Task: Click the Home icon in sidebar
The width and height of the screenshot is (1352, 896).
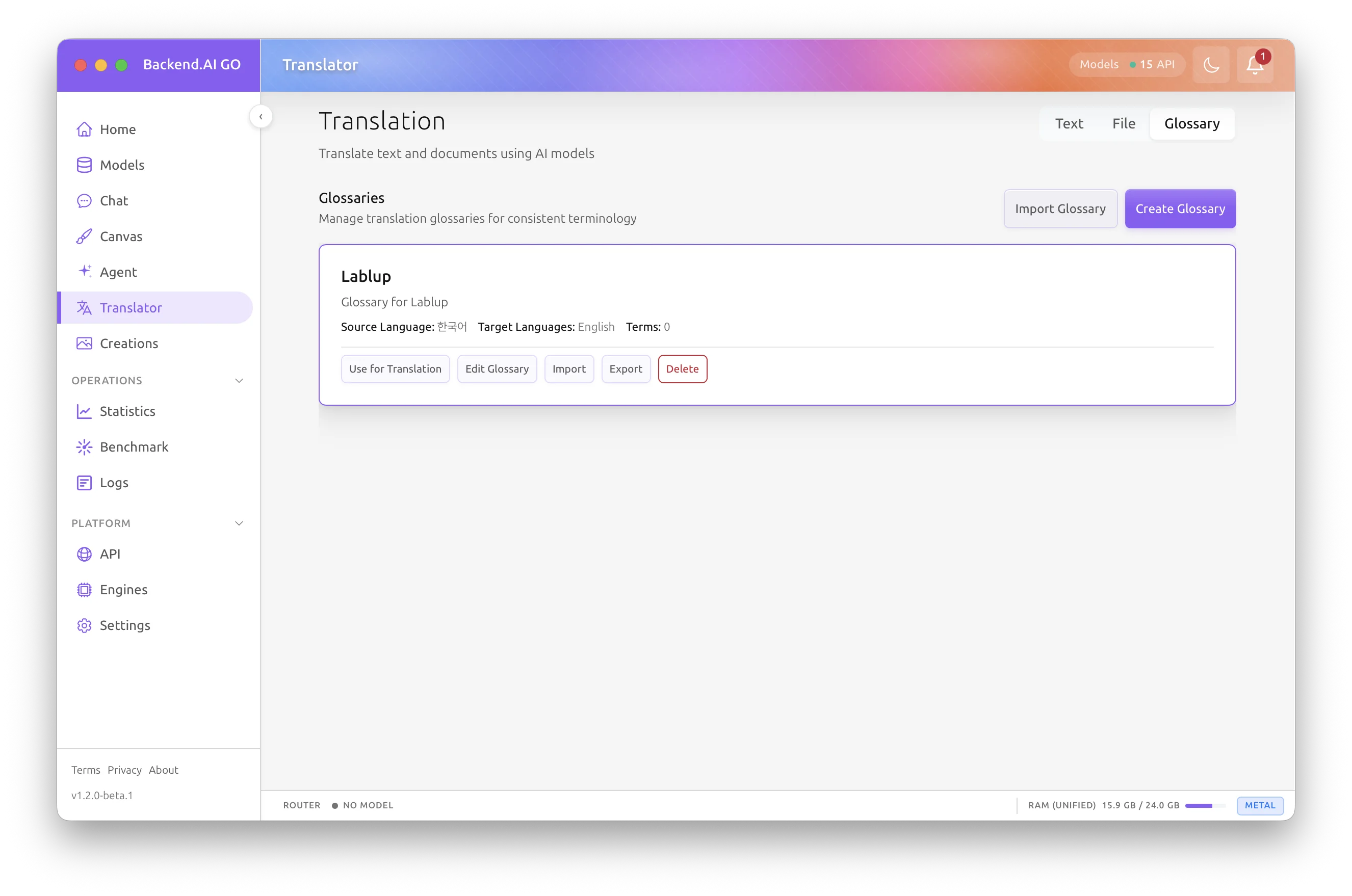Action: coord(84,129)
